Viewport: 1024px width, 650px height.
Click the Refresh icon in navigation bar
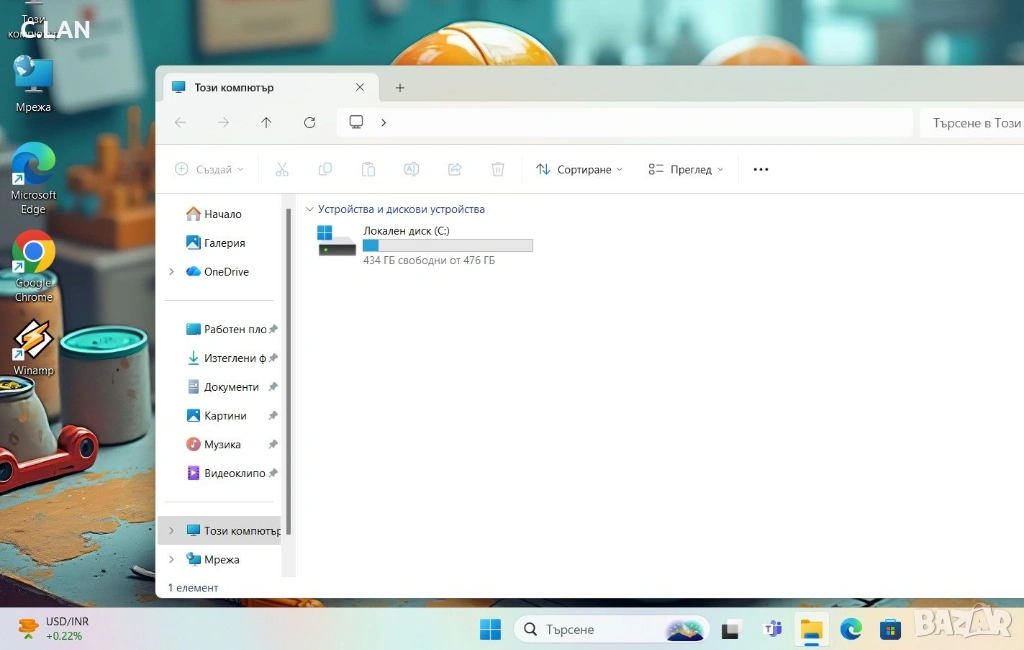coord(310,122)
